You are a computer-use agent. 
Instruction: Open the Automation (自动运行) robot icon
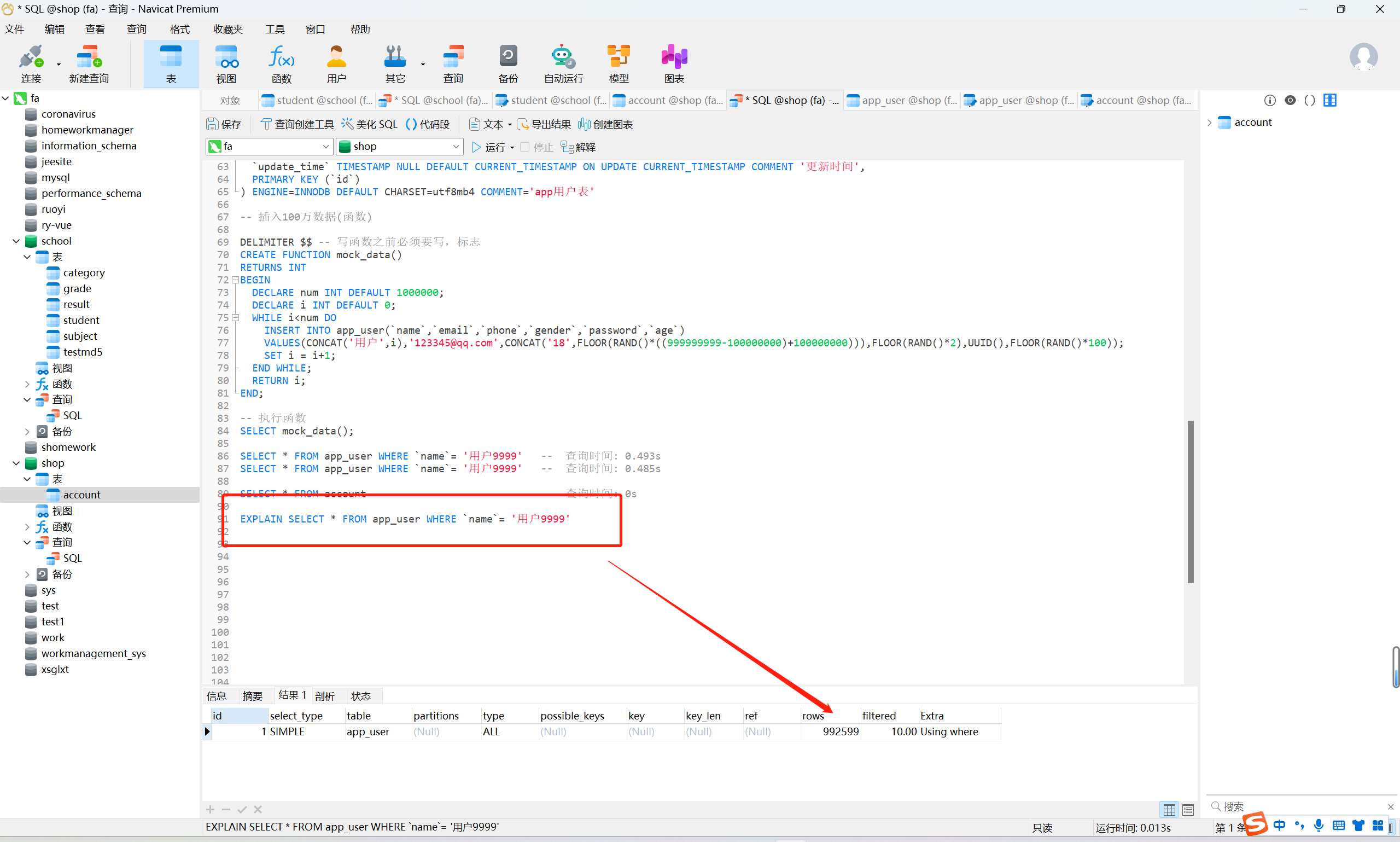click(x=563, y=63)
